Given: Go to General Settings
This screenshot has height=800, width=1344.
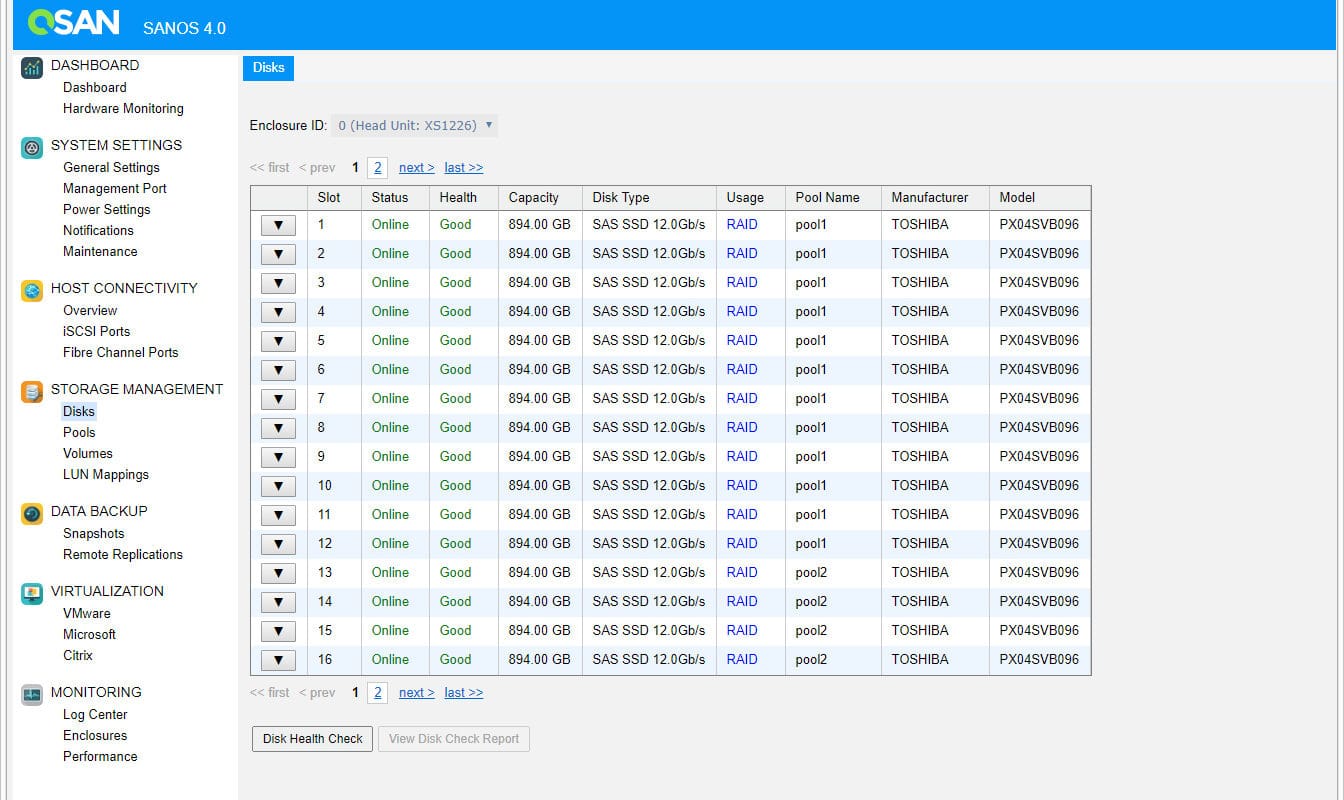Looking at the screenshot, I should (x=111, y=167).
